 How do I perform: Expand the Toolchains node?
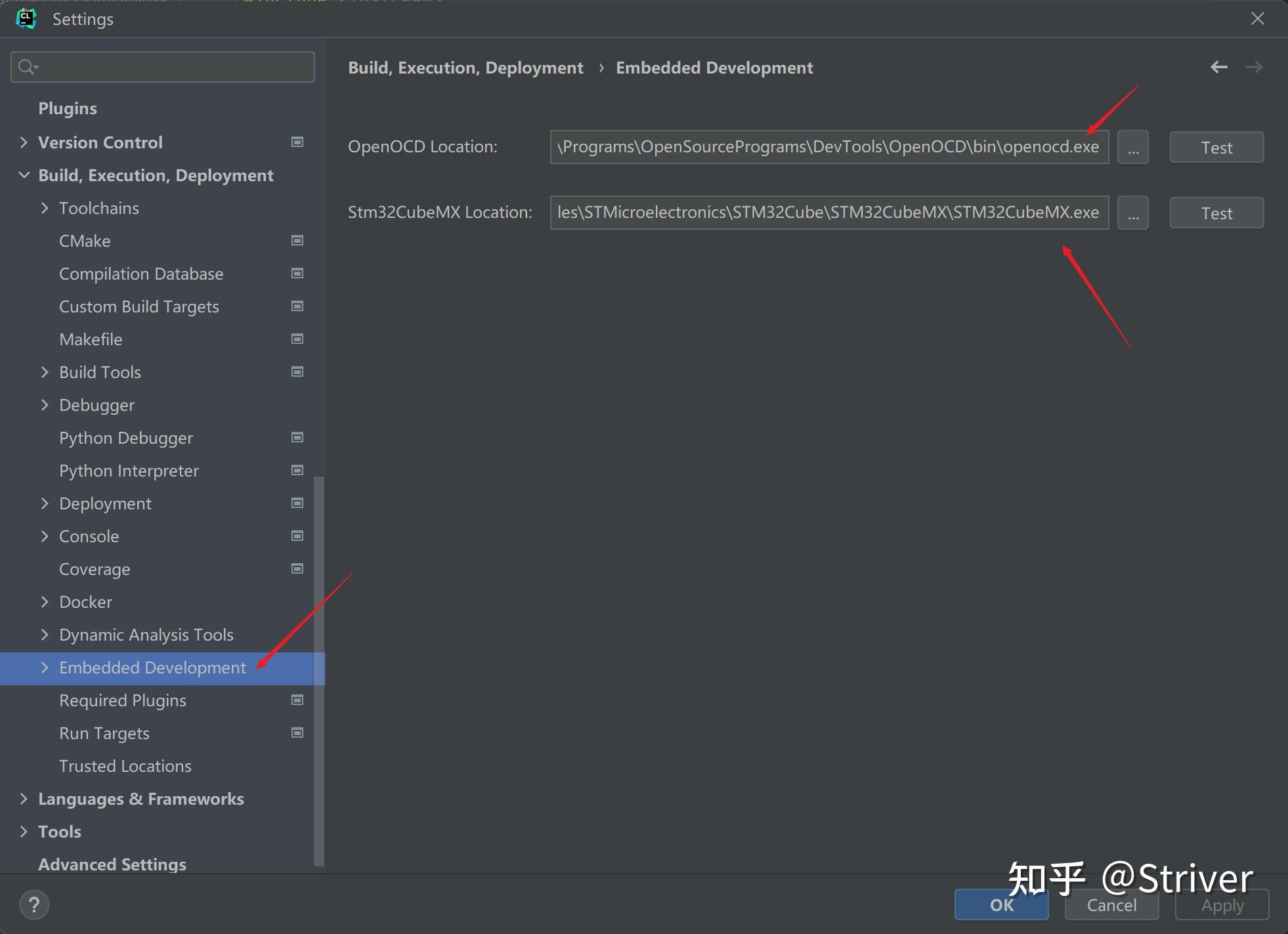point(45,208)
